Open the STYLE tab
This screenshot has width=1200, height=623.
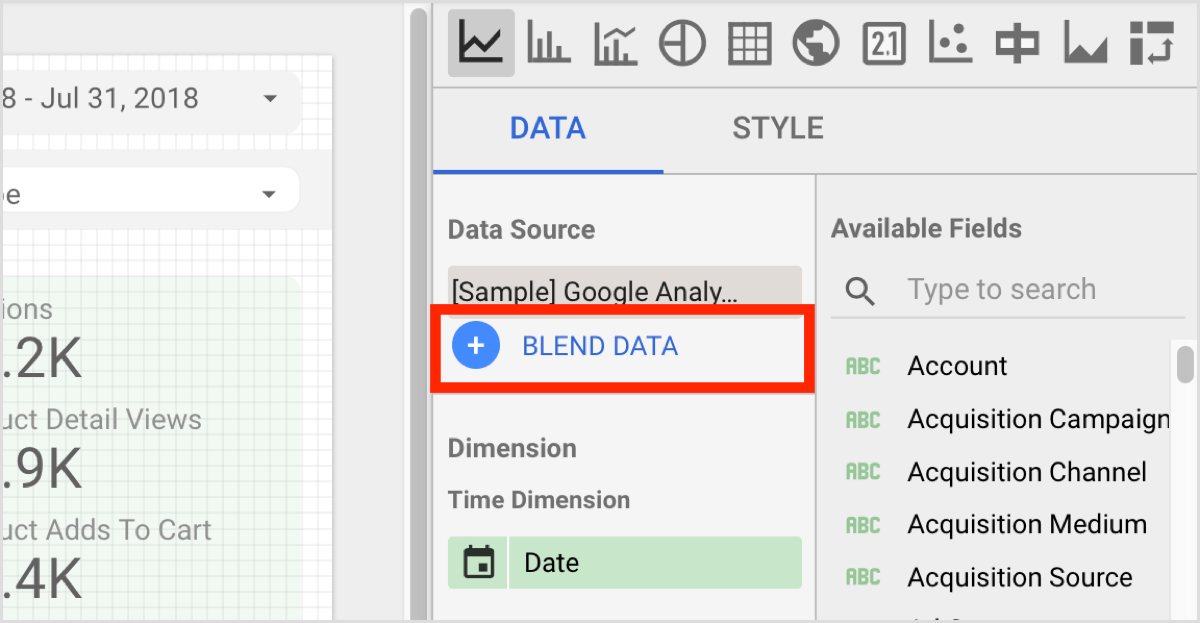pos(778,129)
